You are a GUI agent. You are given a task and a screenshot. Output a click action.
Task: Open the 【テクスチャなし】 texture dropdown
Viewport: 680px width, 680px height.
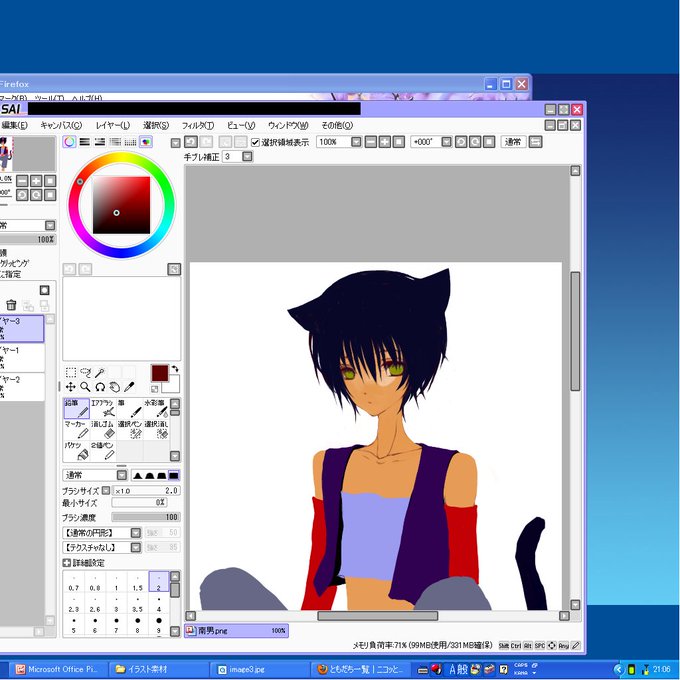coord(136,547)
